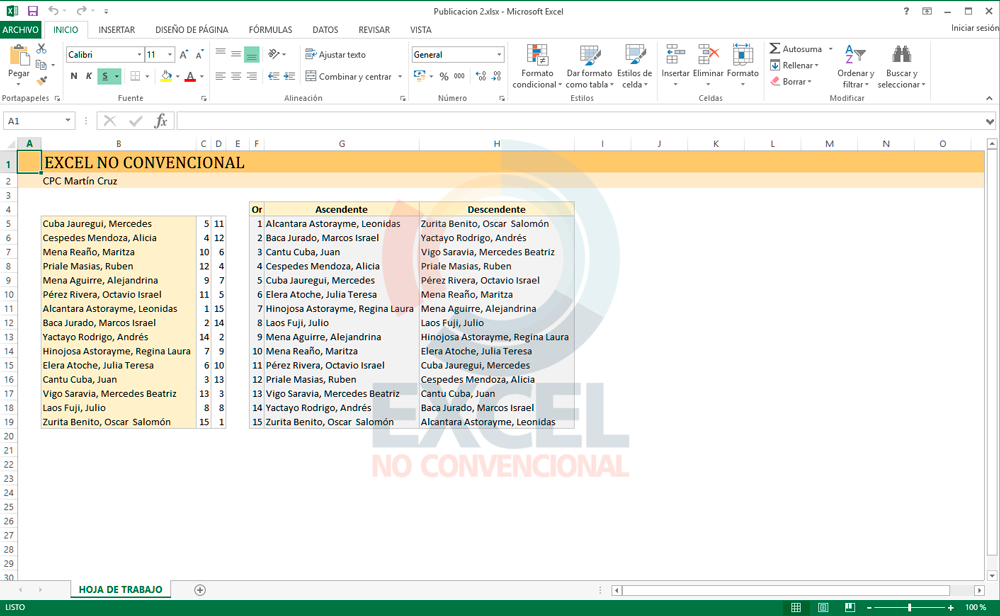Open the ARCHIVO menu
Image resolution: width=1000 pixels, height=616 pixels.
[x=20, y=30]
